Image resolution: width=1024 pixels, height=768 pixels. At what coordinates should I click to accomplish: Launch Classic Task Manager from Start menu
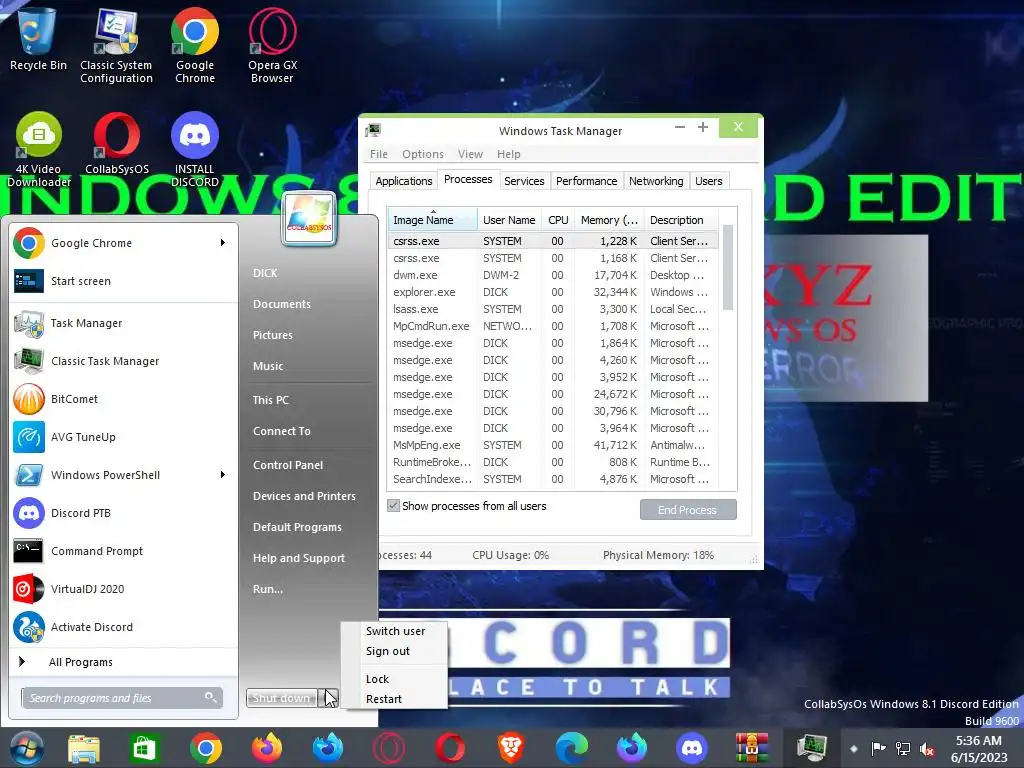121,360
